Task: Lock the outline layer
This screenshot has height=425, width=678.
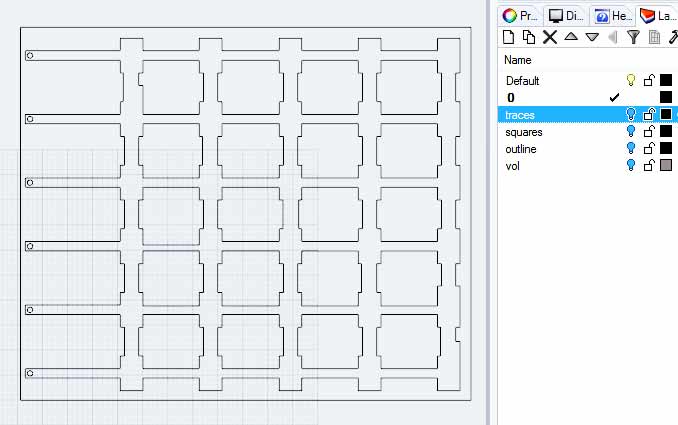Action: pyautogui.click(x=649, y=148)
